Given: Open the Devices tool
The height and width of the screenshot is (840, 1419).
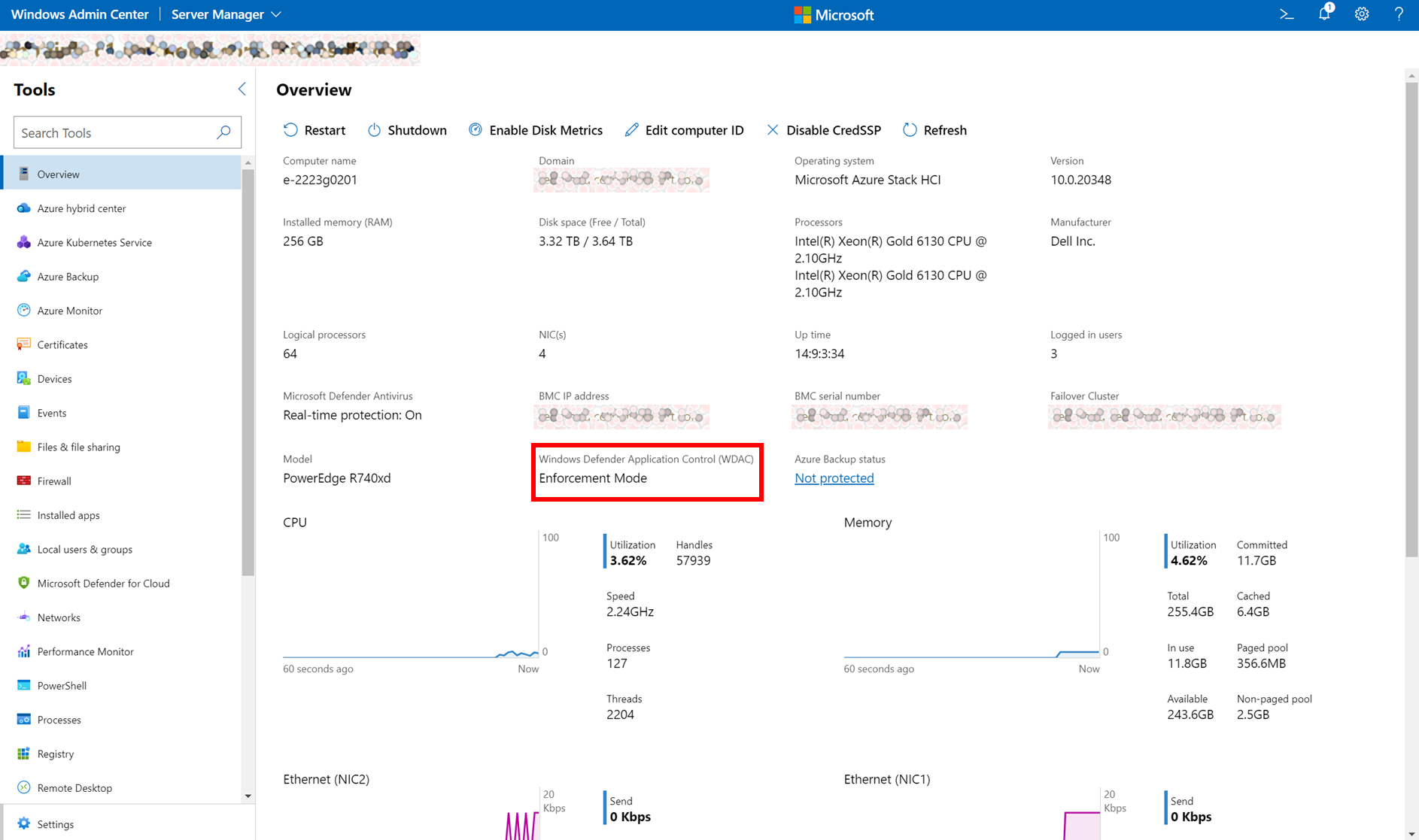Looking at the screenshot, I should [x=54, y=378].
